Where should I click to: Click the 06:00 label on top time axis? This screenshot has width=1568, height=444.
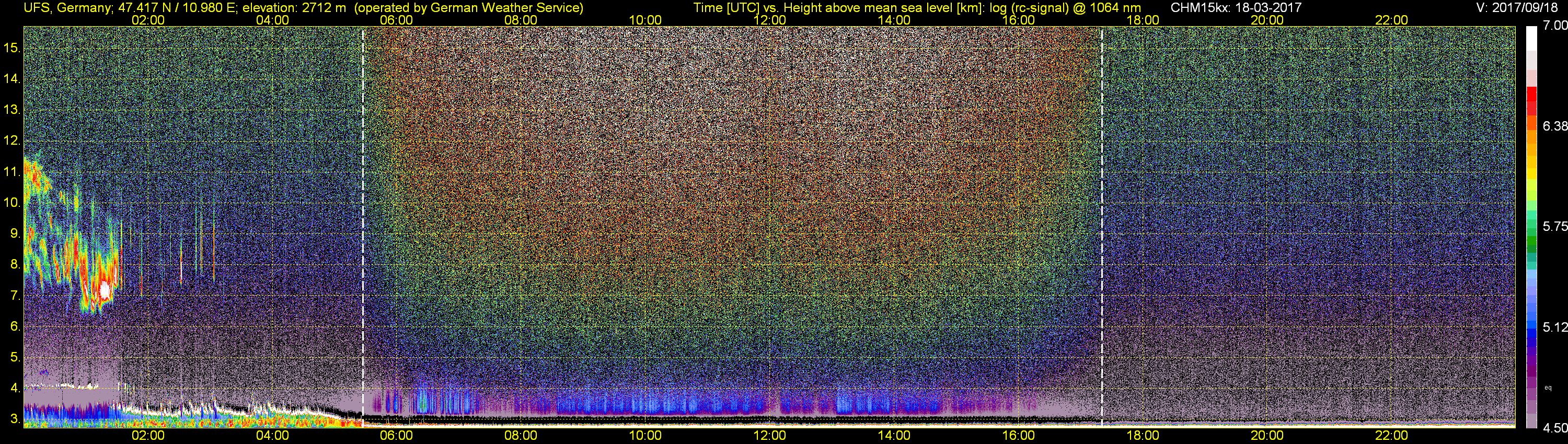396,20
